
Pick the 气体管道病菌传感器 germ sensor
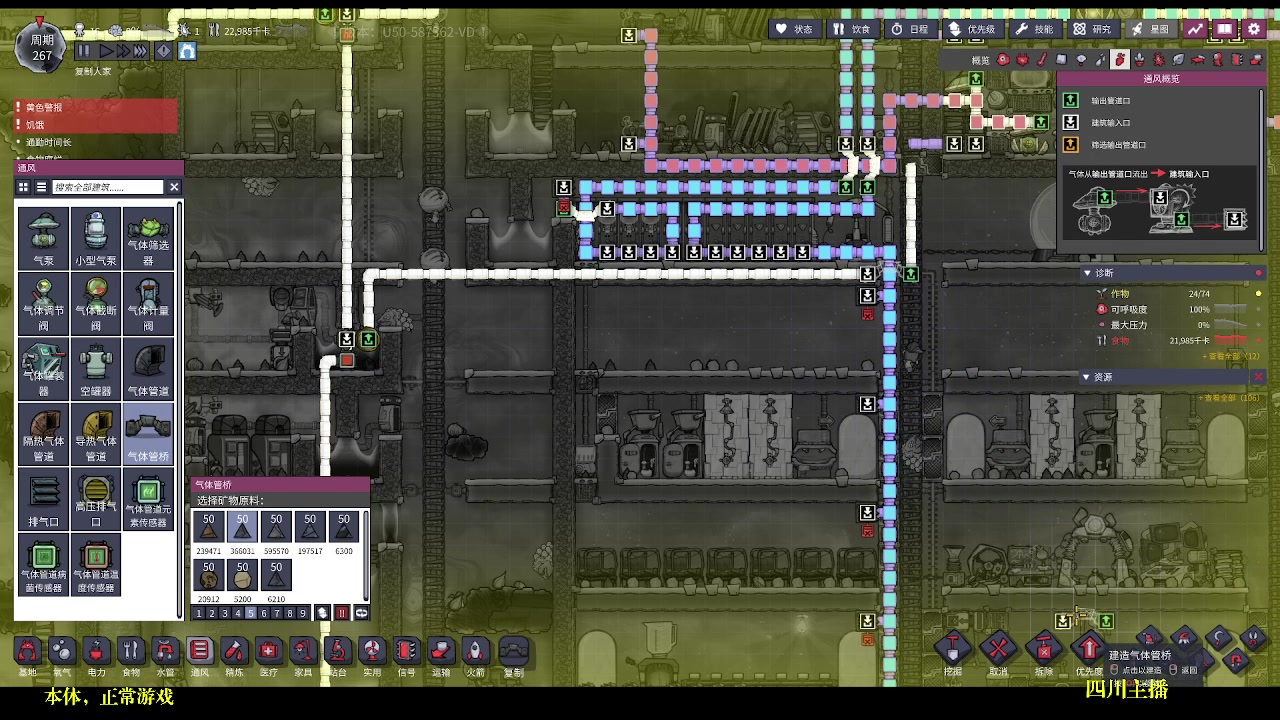click(x=44, y=564)
